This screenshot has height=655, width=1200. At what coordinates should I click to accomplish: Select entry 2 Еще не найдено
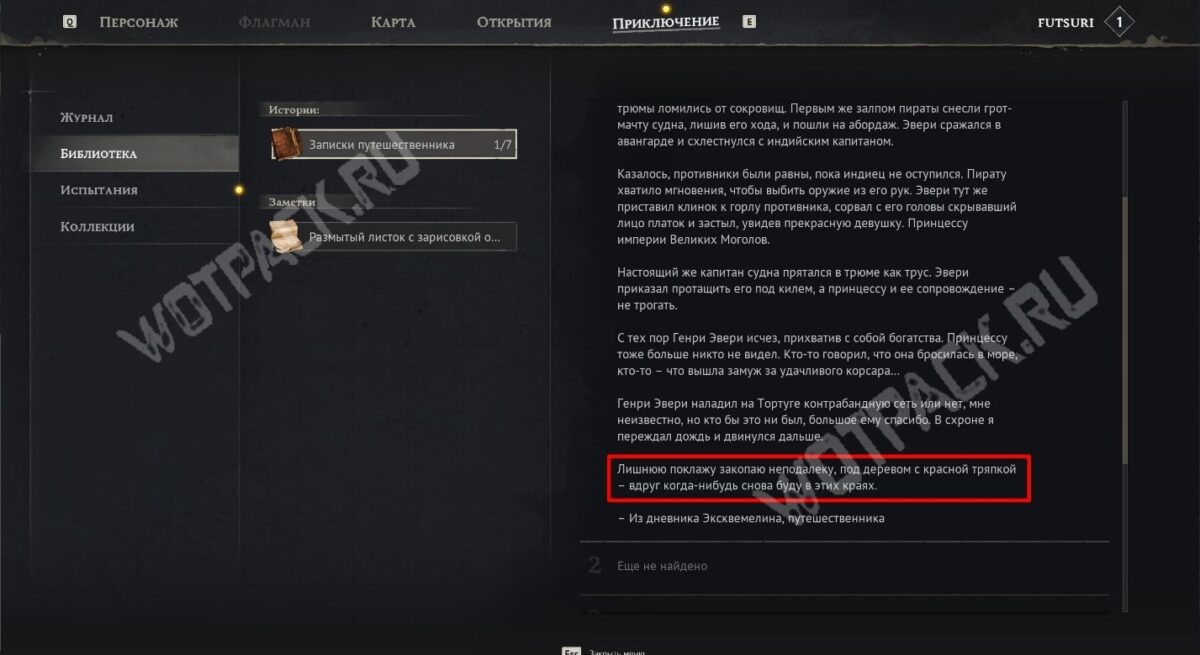[845, 566]
